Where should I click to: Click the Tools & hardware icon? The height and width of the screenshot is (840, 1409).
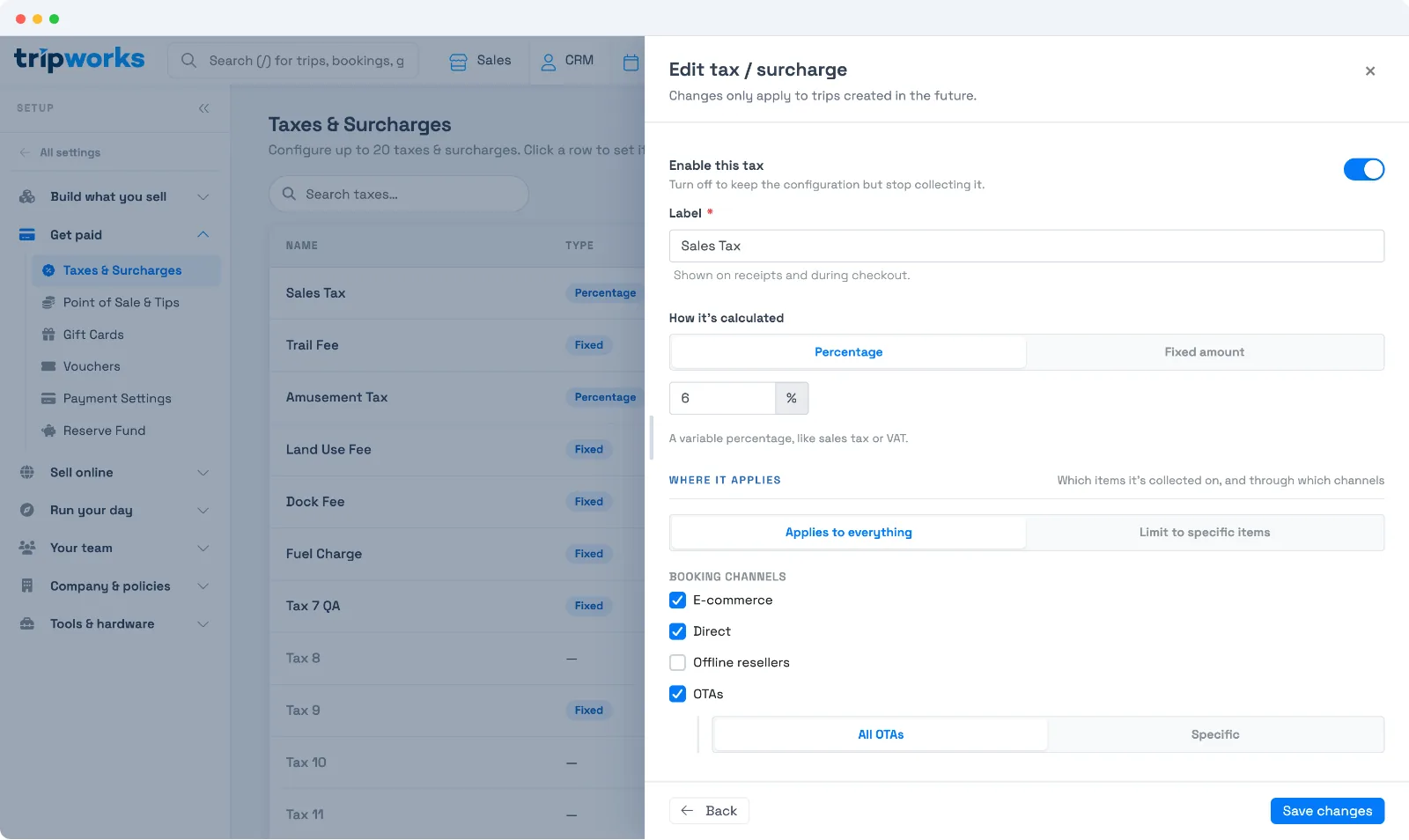pos(27,624)
